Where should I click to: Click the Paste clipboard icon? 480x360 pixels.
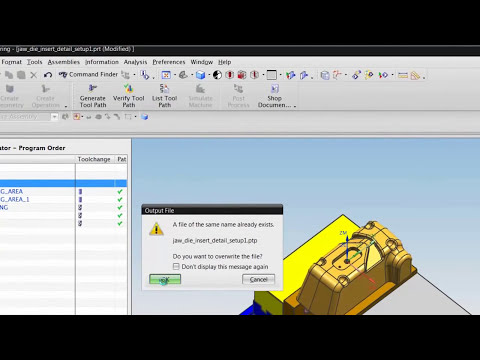(21, 75)
